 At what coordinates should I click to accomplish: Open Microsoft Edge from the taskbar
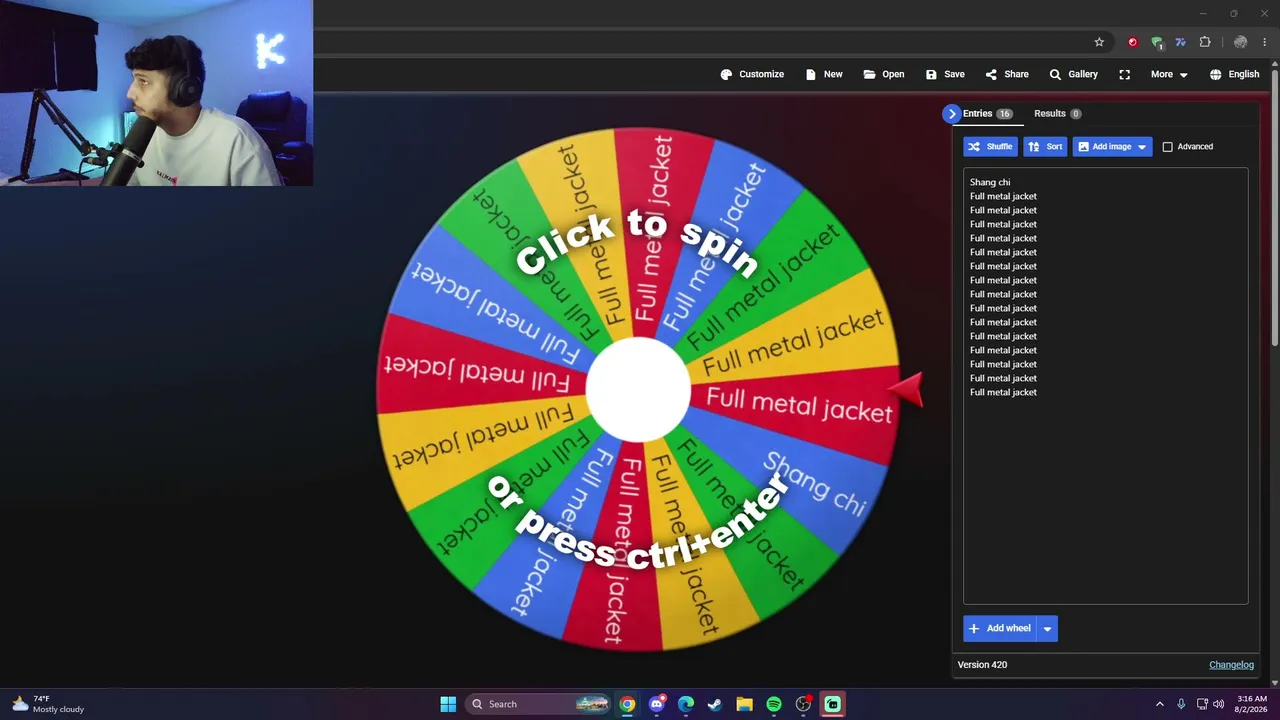pos(686,704)
